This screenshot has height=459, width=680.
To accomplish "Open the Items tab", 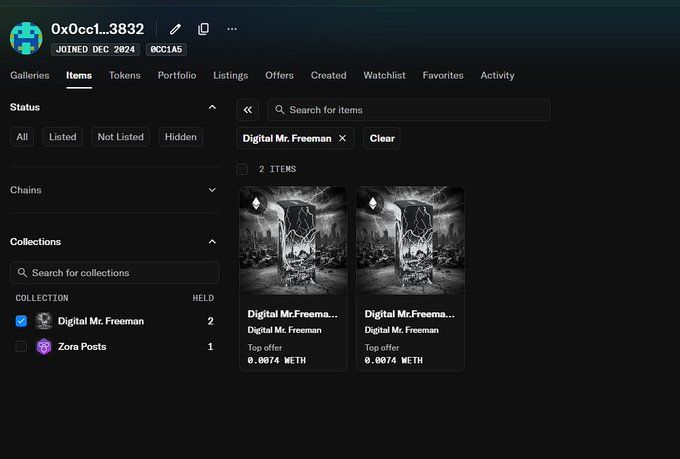I will [79, 75].
